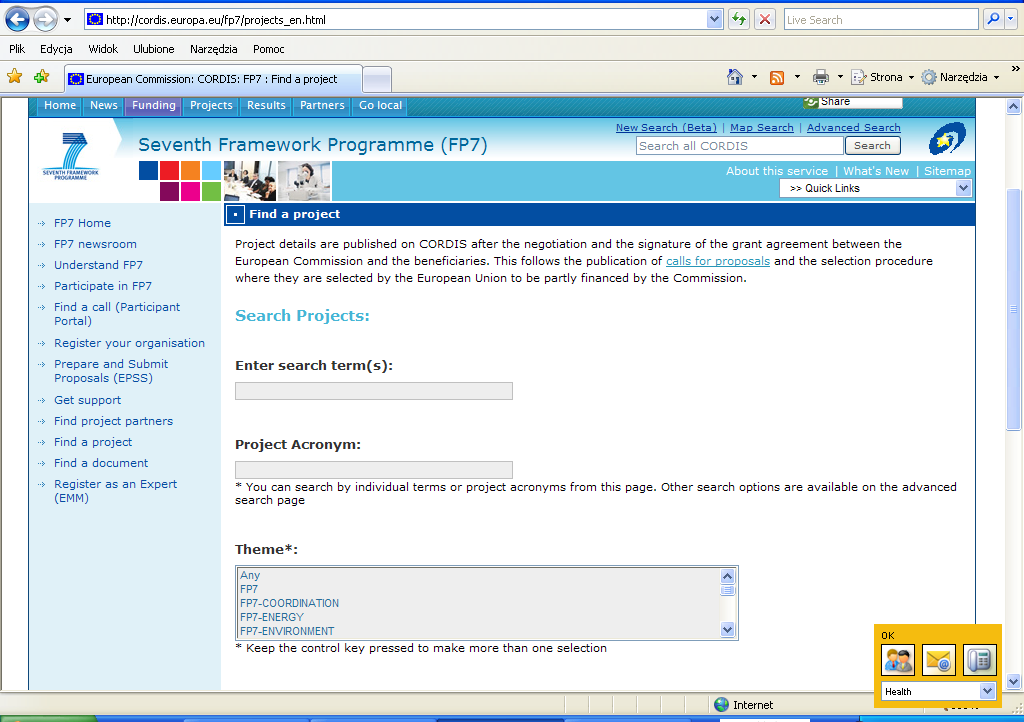Image resolution: width=1024 pixels, height=722 pixels.
Task: Click the Seventh Framework Programme logo
Action: 71,157
